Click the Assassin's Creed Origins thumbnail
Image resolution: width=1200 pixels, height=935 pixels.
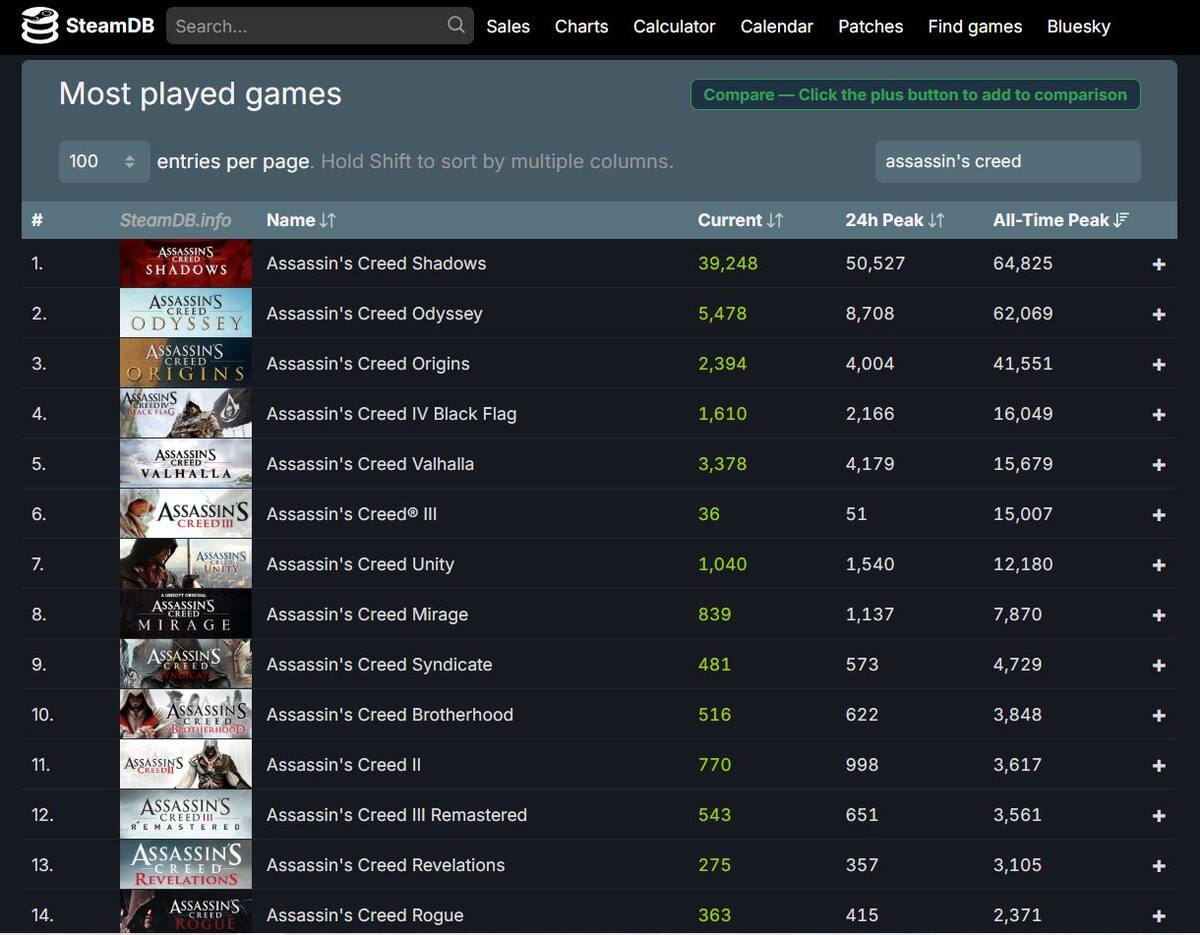point(186,363)
